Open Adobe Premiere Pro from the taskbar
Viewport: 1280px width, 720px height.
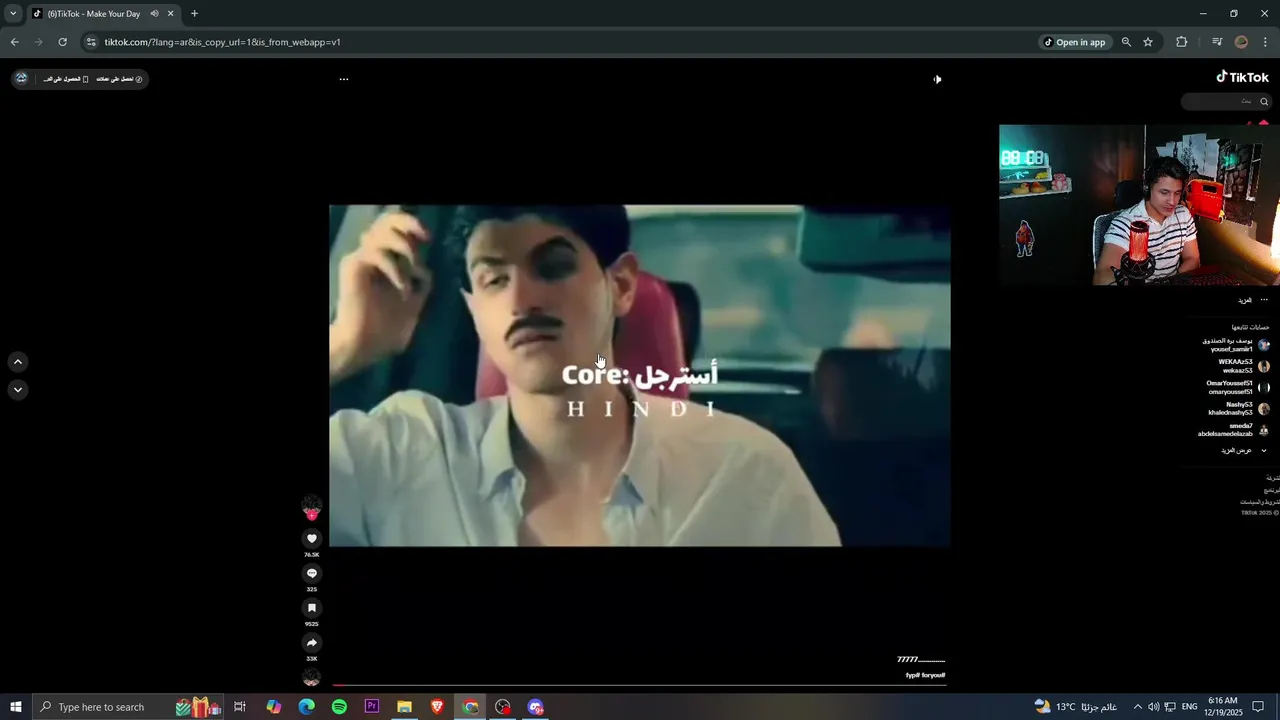click(x=372, y=707)
